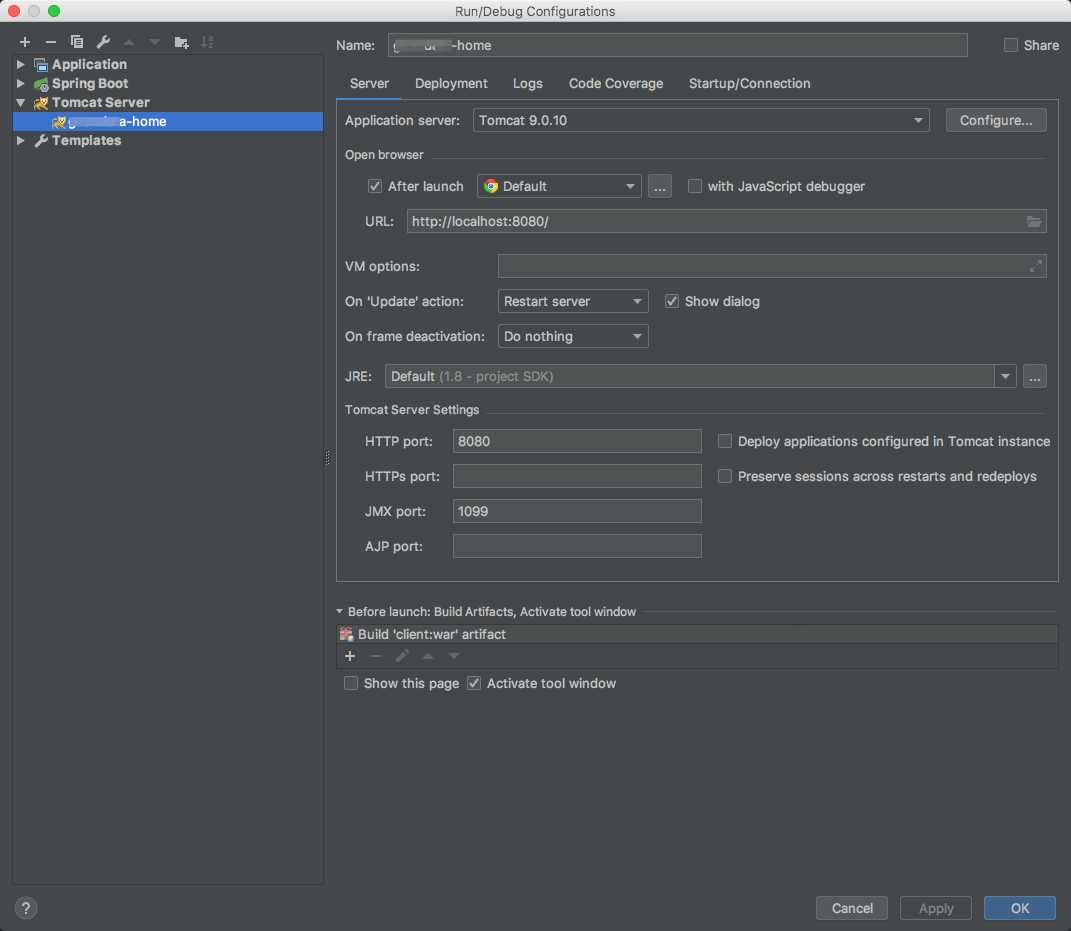Switch to Startup/Connection tab
Screen dimensions: 1071x931
point(749,83)
